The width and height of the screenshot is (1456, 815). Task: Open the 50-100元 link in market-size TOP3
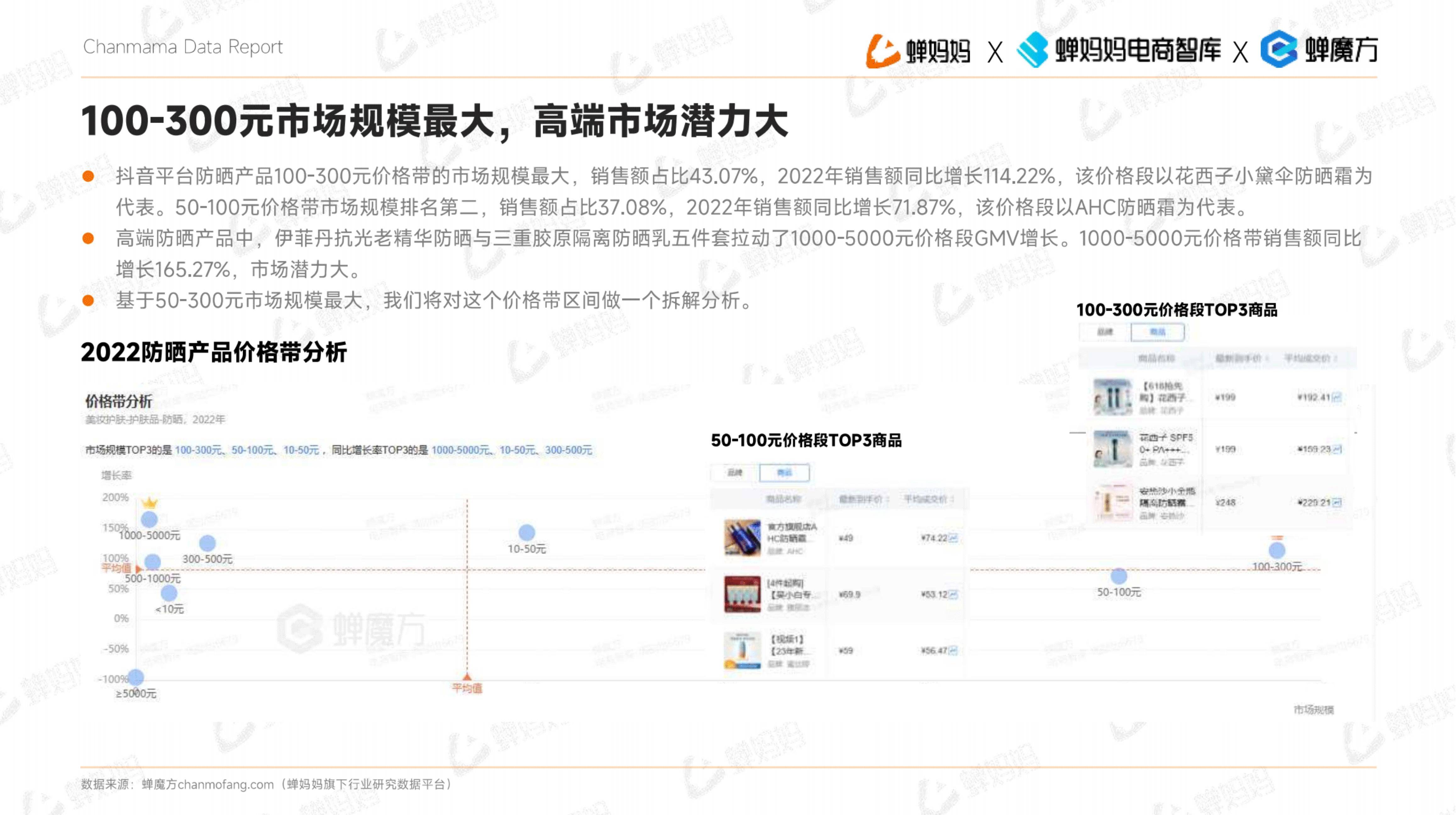tap(252, 449)
